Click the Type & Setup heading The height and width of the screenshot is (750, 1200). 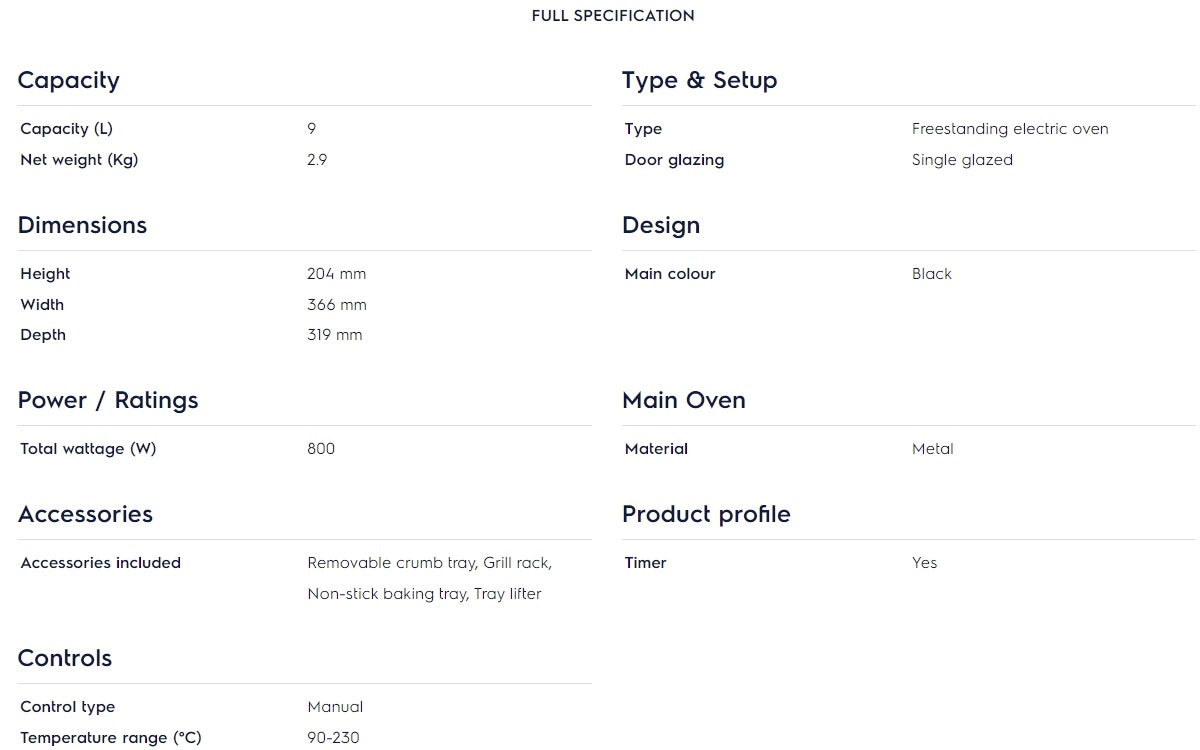click(699, 81)
